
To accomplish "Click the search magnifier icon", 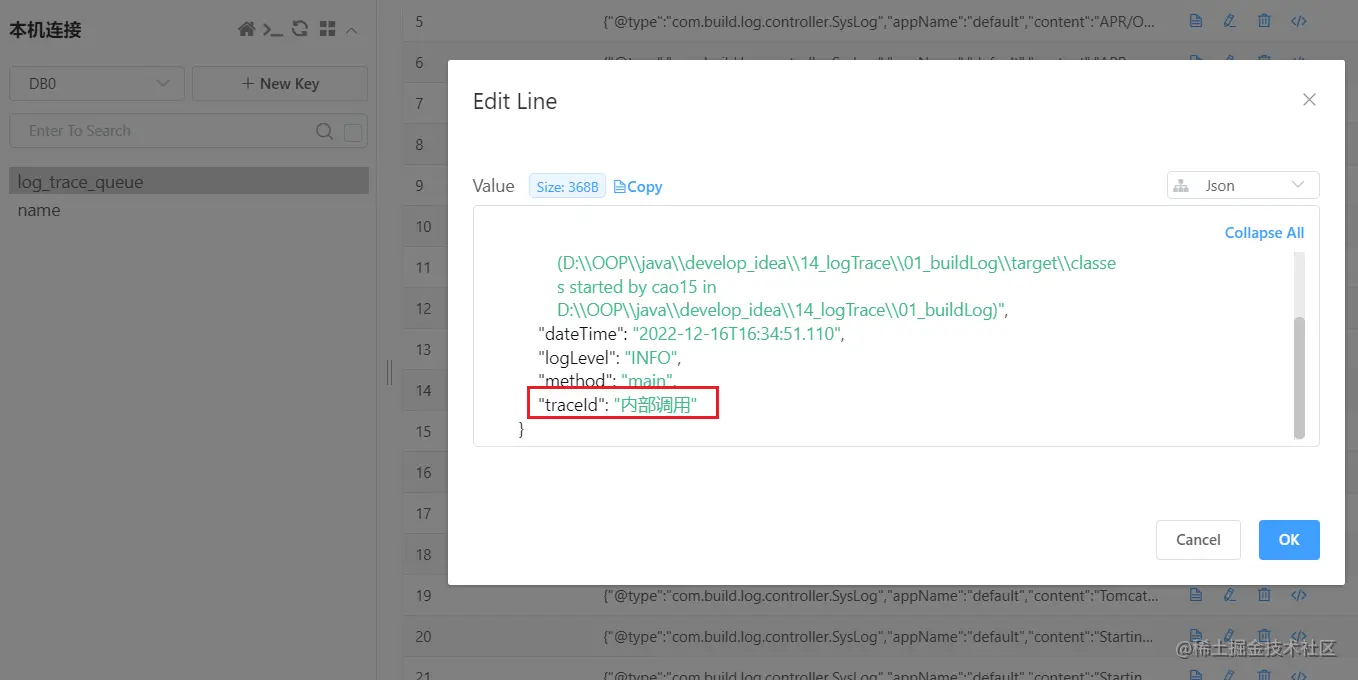I will click(x=324, y=131).
